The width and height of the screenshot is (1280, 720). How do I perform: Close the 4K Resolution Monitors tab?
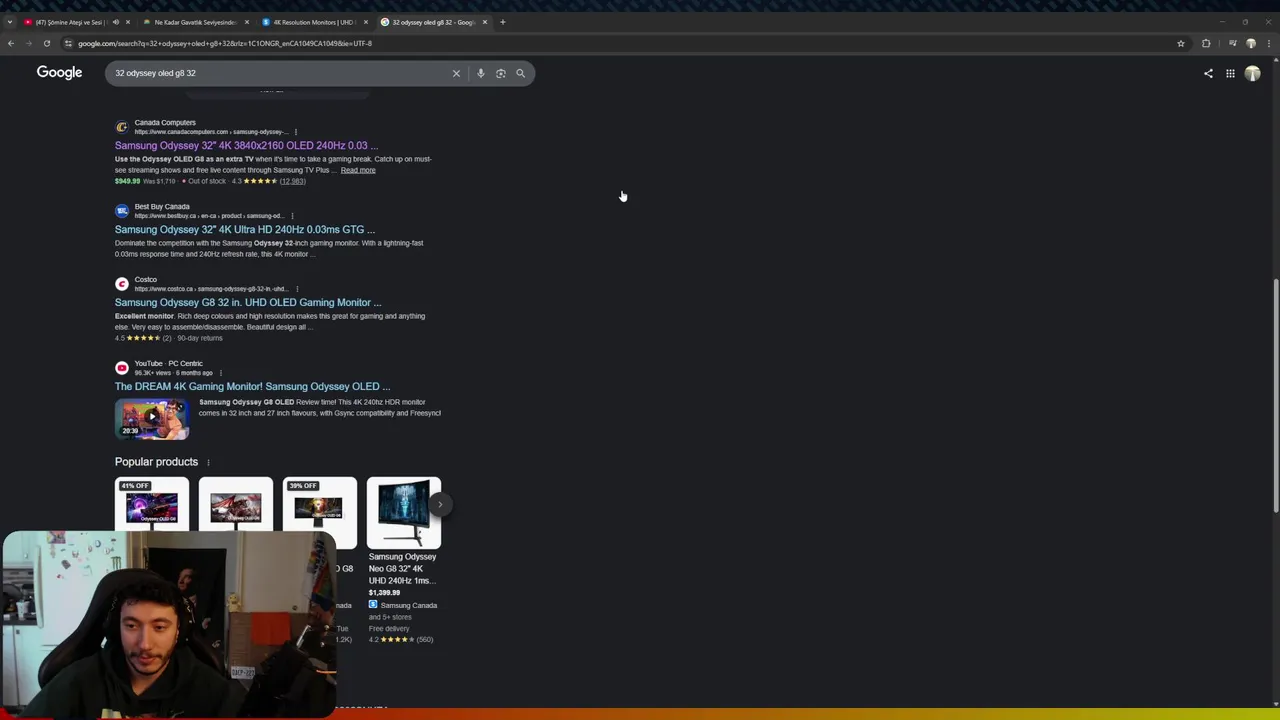click(x=366, y=22)
